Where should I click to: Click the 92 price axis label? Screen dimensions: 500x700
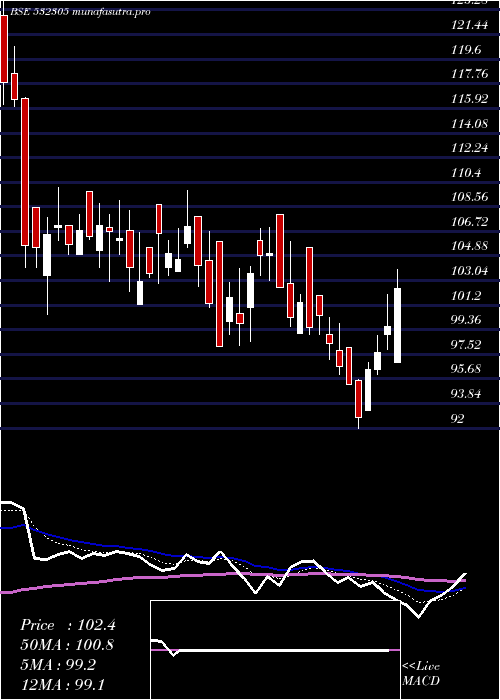click(x=458, y=418)
